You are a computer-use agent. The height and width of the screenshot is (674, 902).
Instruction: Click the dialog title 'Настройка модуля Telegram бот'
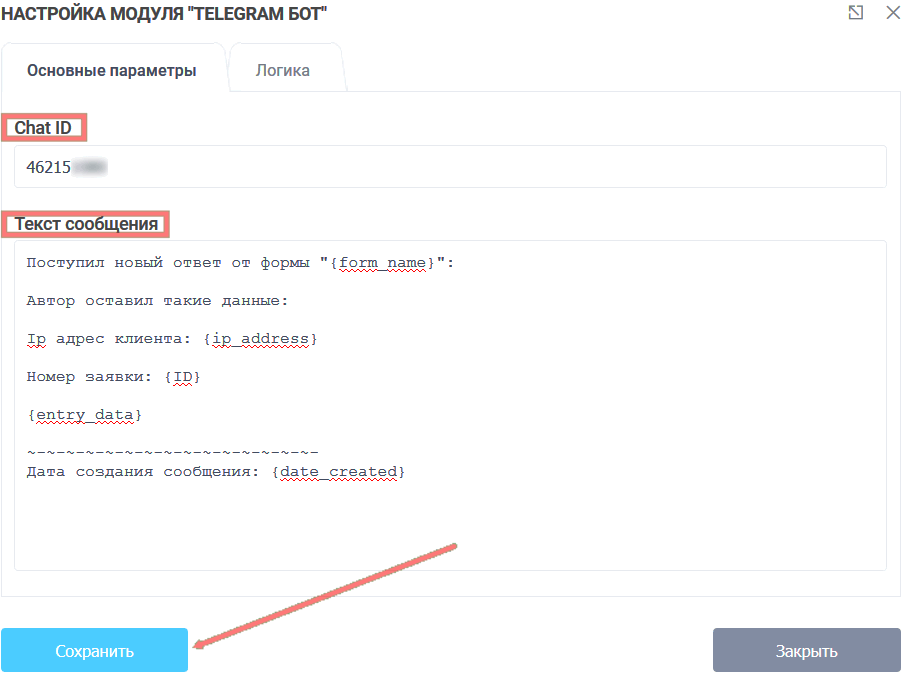point(164,13)
